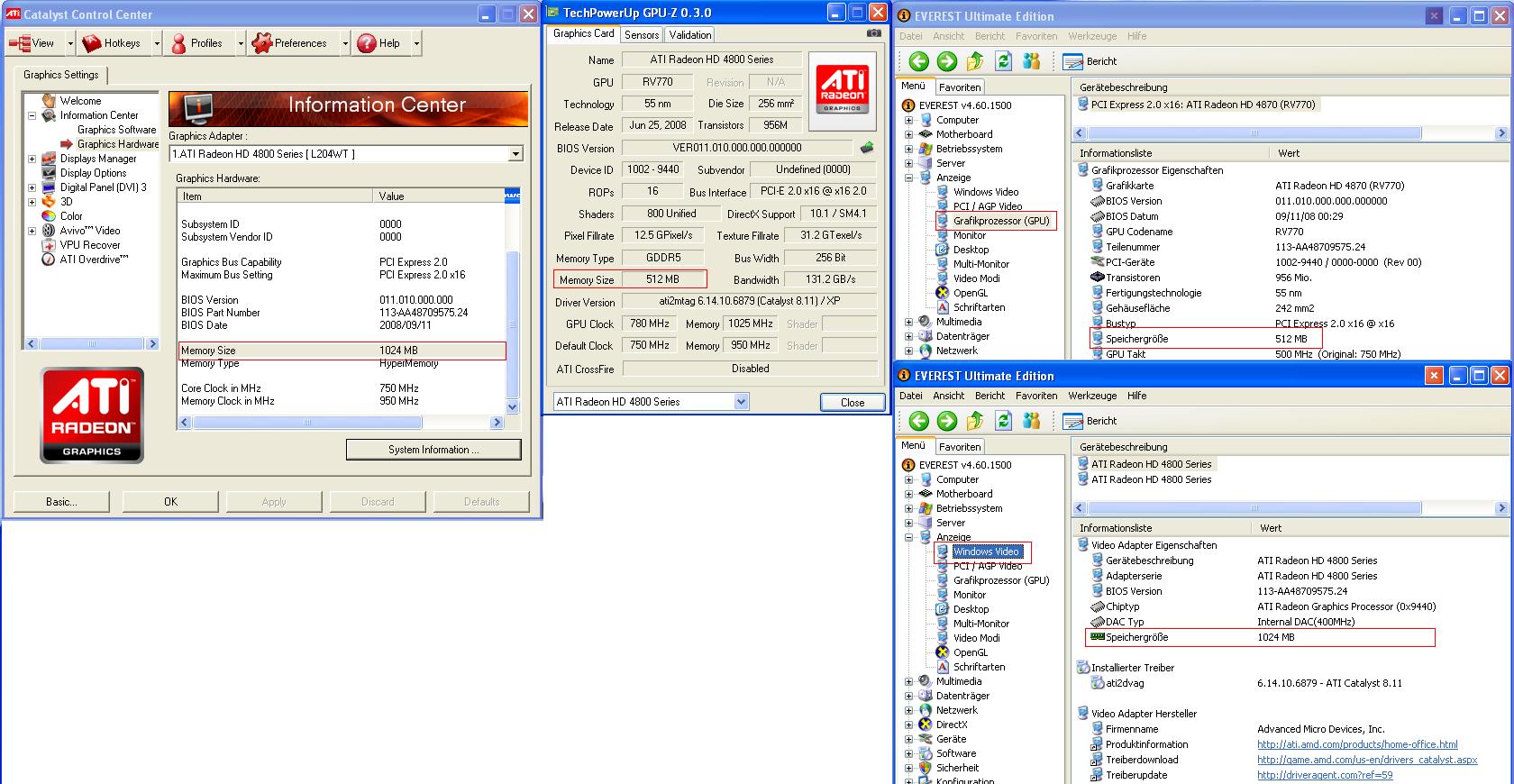This screenshot has height=784, width=1514.
Task: Open Favoriten tab in top EVEREST window
Action: point(960,87)
